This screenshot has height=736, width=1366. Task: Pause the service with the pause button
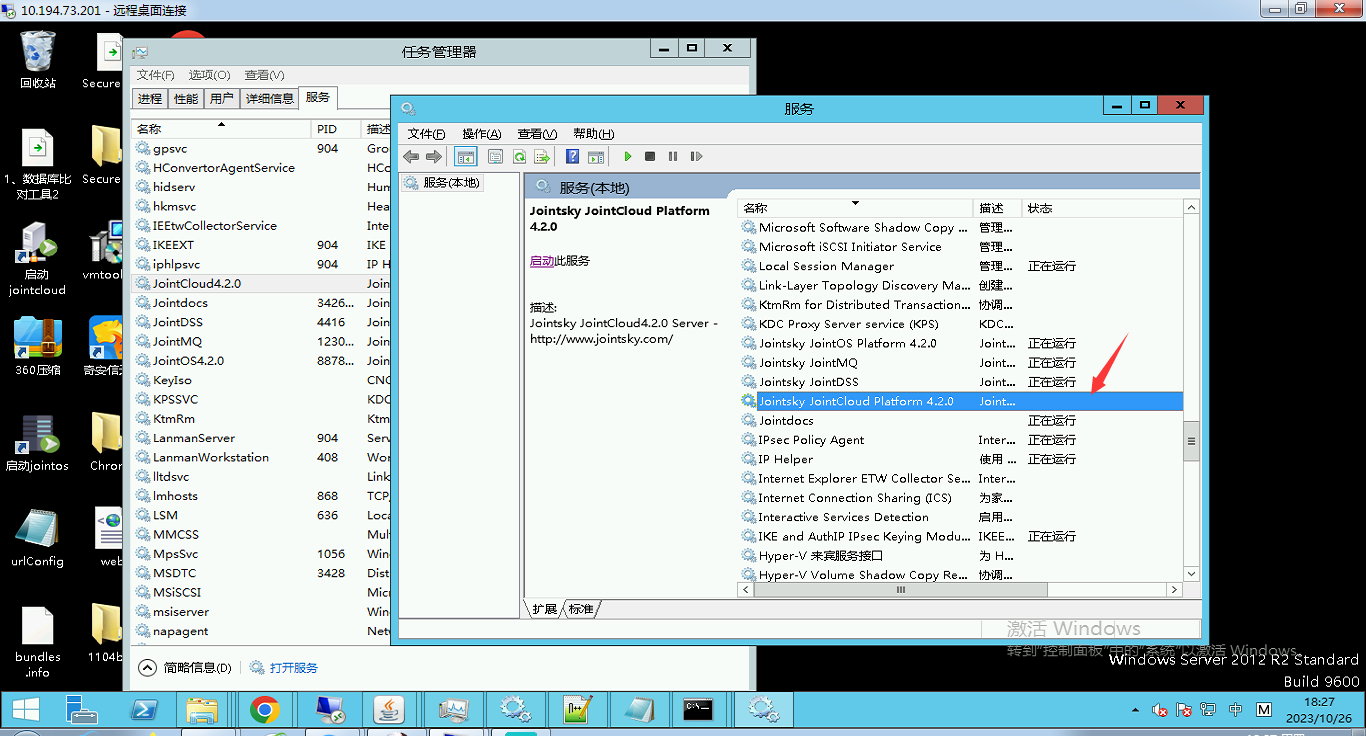click(x=673, y=157)
